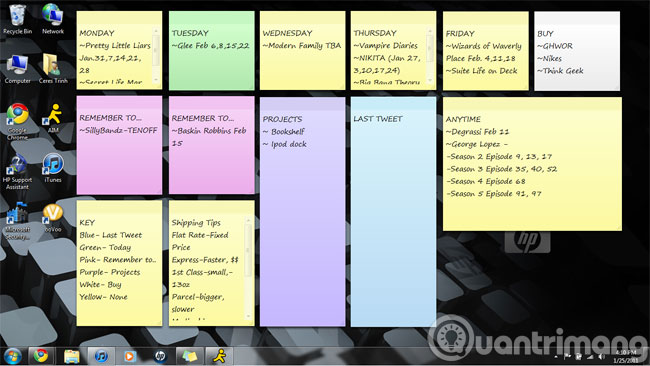Open the Network desktop icon

click(53, 19)
